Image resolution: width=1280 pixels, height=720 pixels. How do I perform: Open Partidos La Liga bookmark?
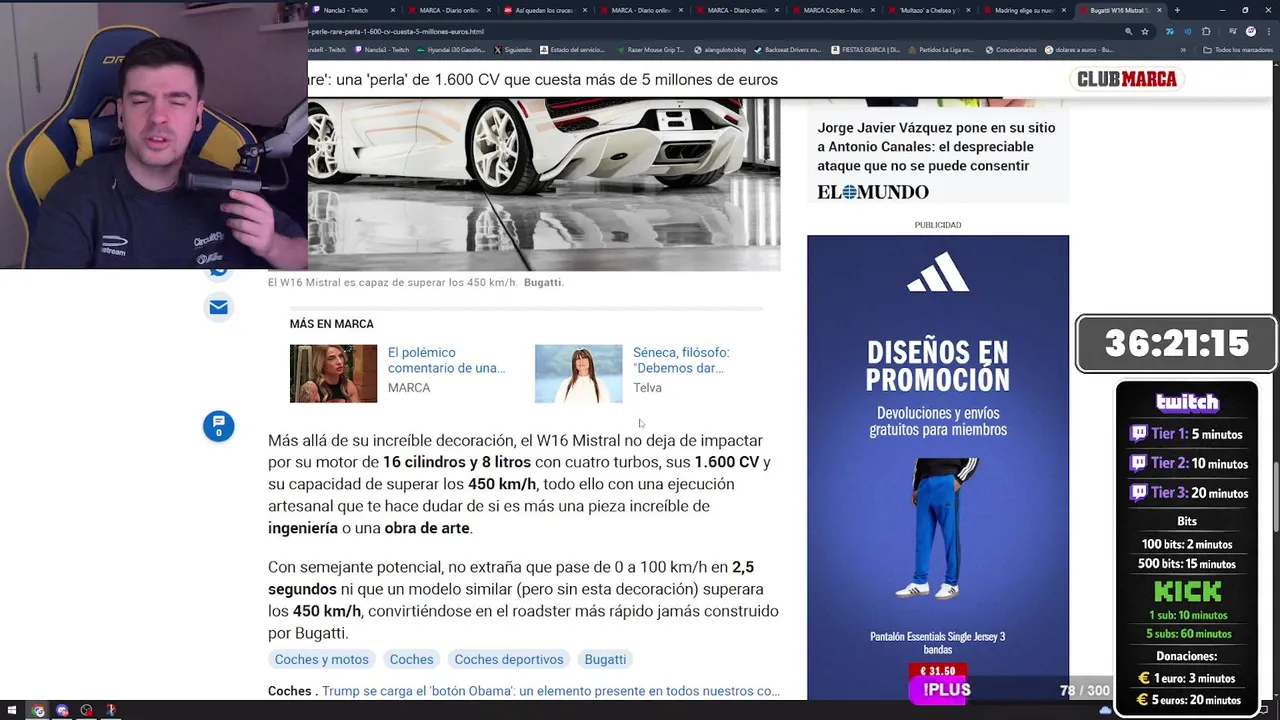coord(940,50)
